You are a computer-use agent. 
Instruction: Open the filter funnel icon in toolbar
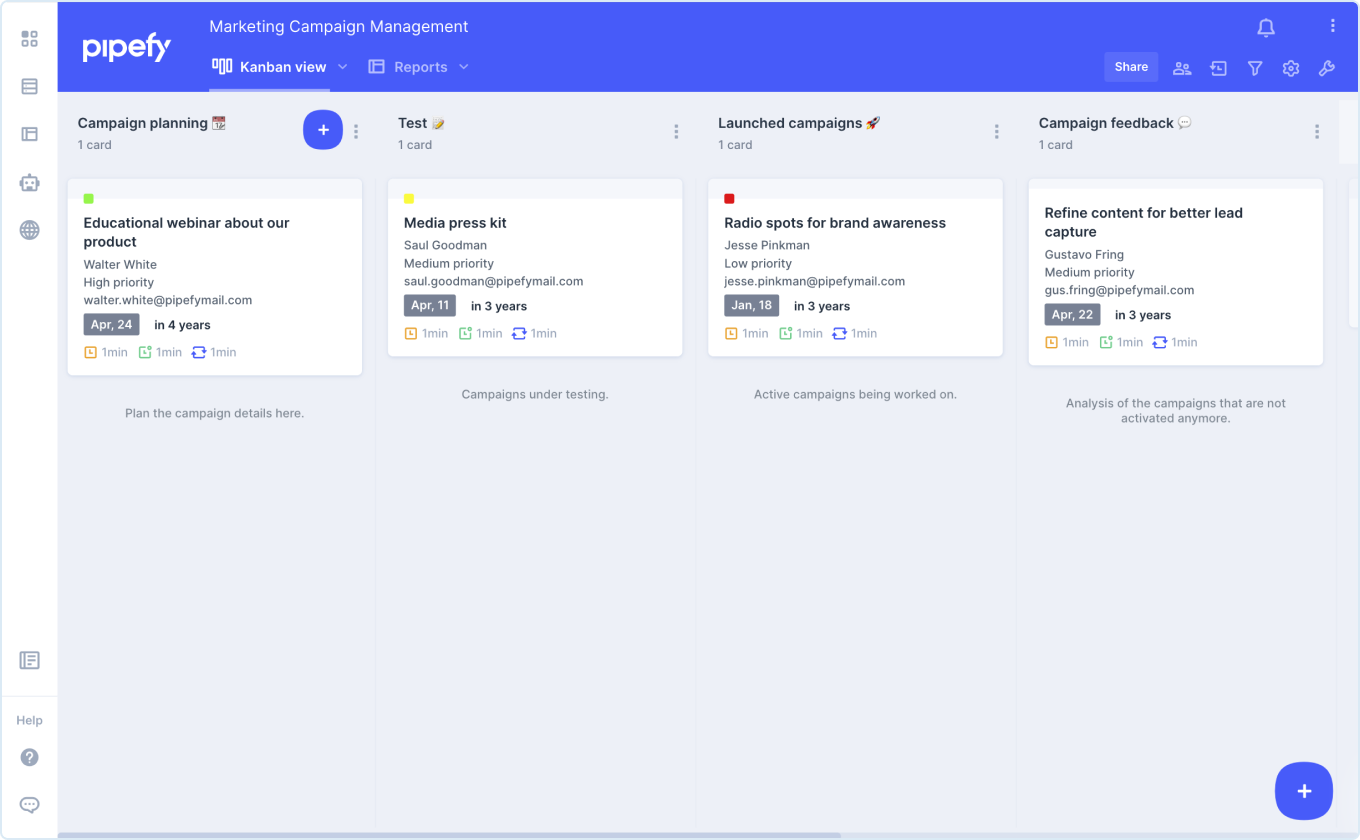[1255, 67]
